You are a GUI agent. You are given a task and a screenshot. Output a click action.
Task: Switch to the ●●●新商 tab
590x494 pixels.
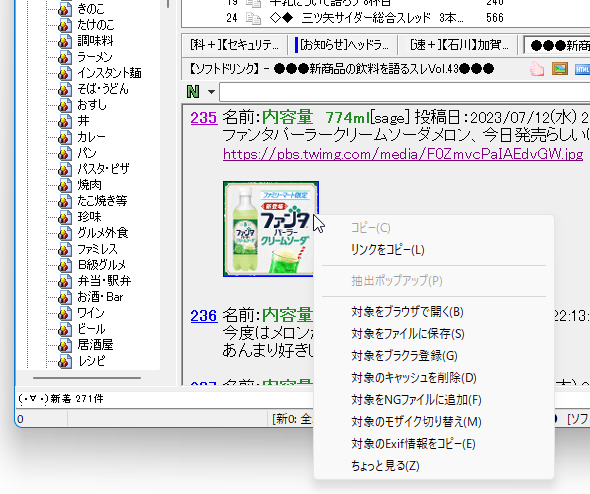click(x=558, y=46)
